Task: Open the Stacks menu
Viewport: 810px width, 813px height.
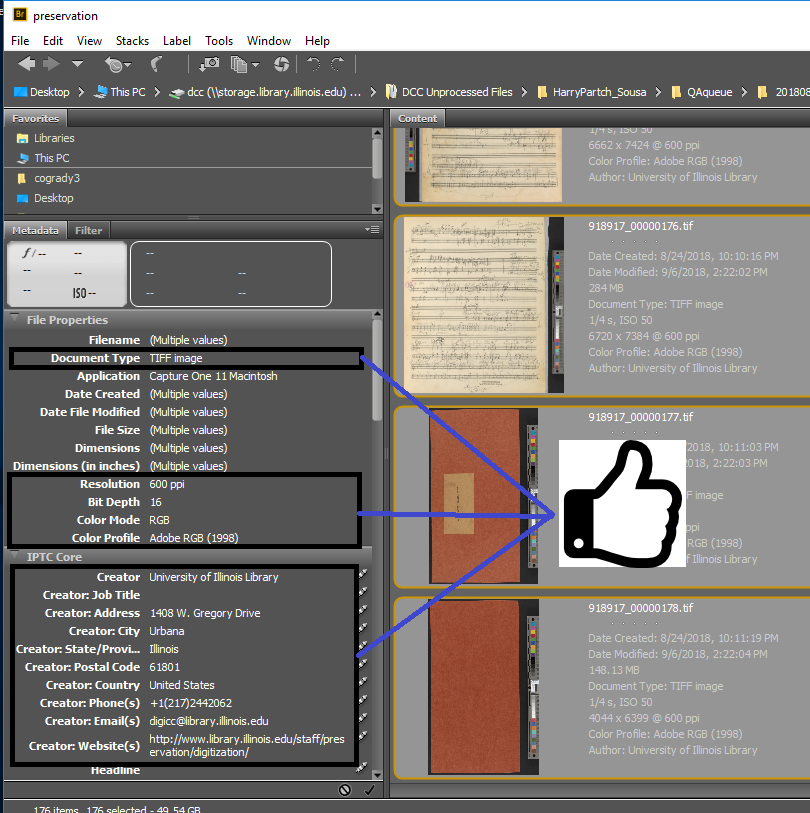Action: tap(132, 41)
